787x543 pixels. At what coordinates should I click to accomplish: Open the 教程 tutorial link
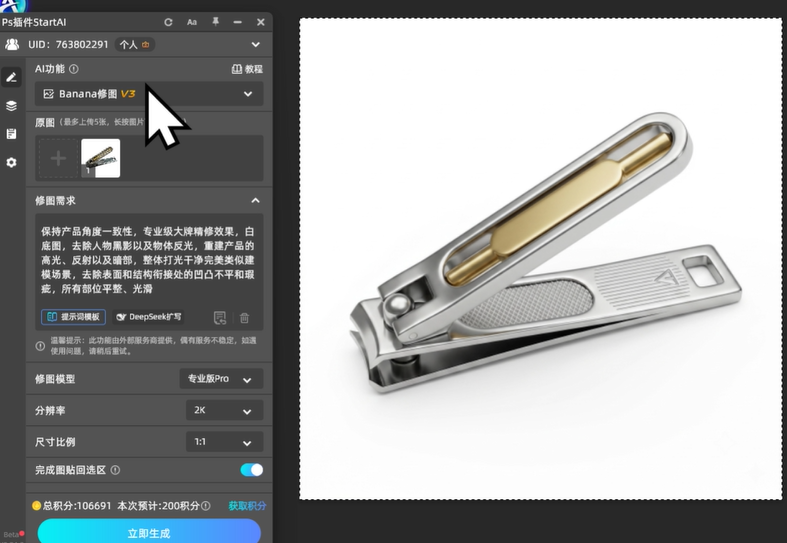click(247, 69)
